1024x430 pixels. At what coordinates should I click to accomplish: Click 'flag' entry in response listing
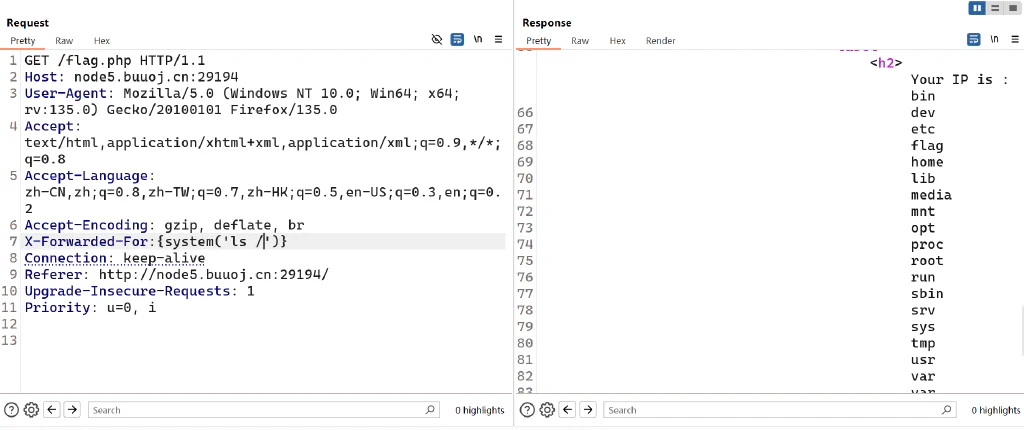(927, 146)
